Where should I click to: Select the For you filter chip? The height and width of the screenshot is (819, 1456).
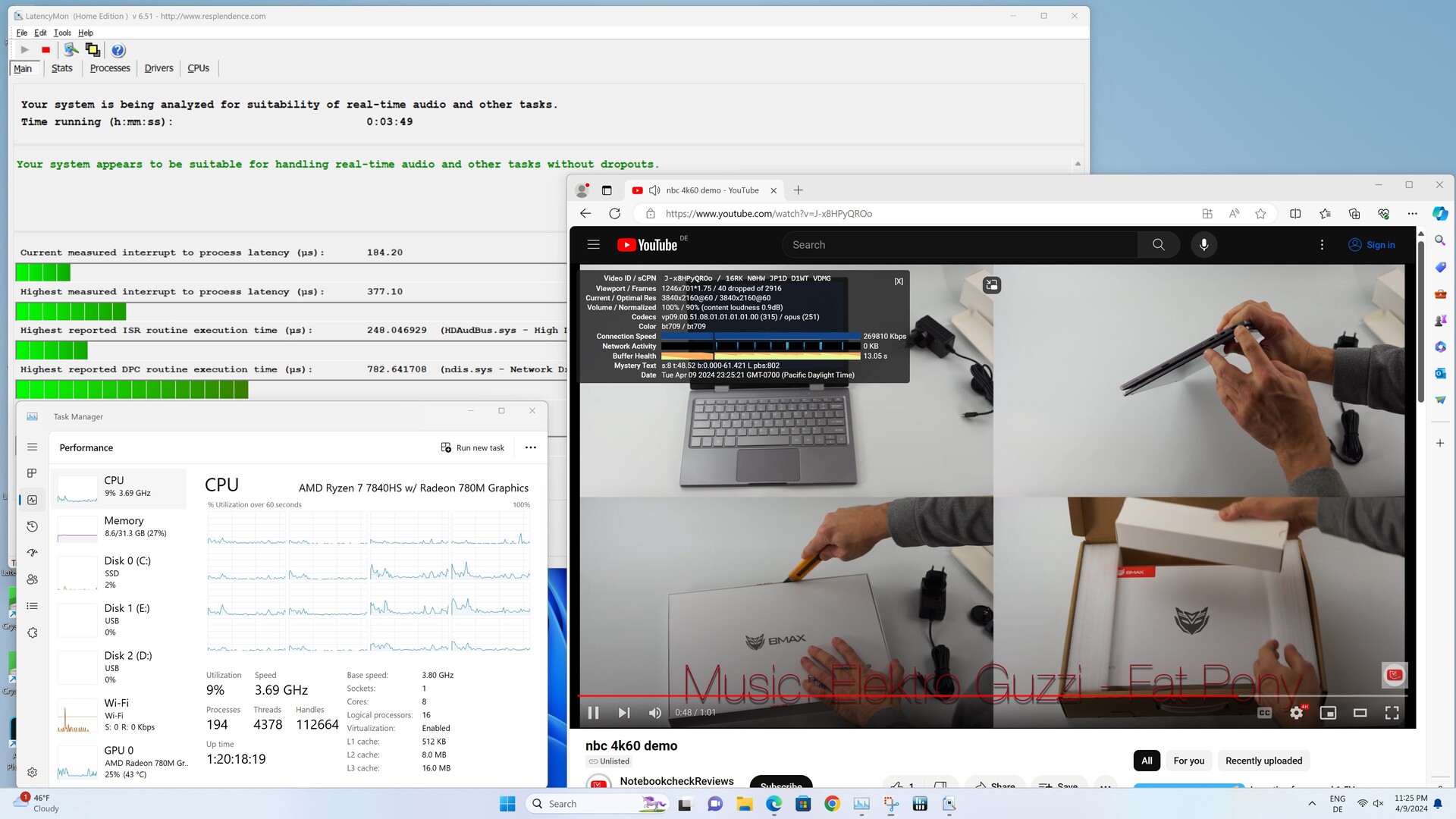(x=1188, y=761)
